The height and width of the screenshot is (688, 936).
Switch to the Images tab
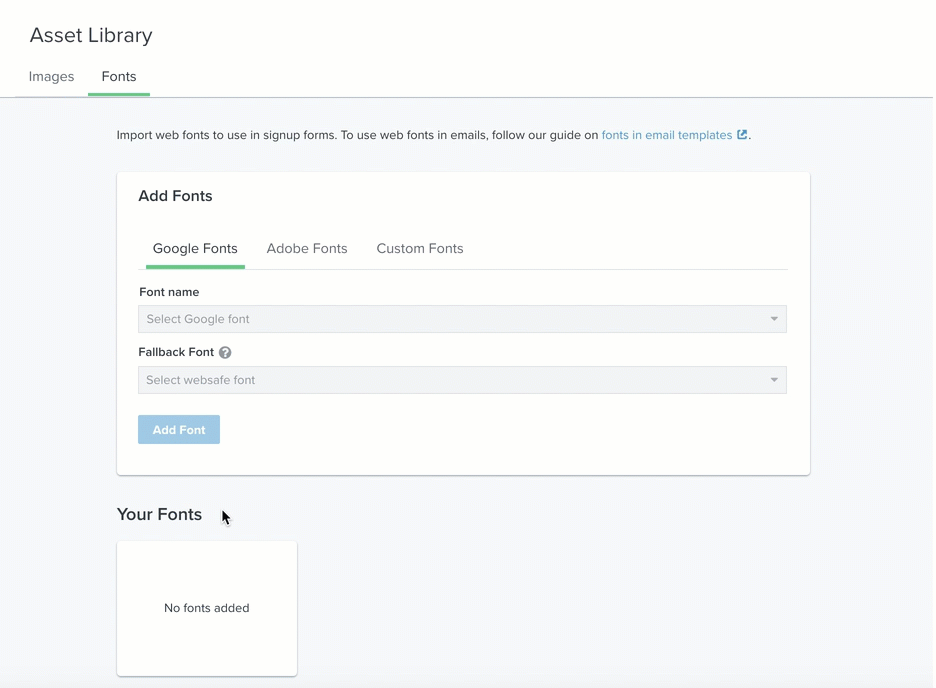click(52, 77)
